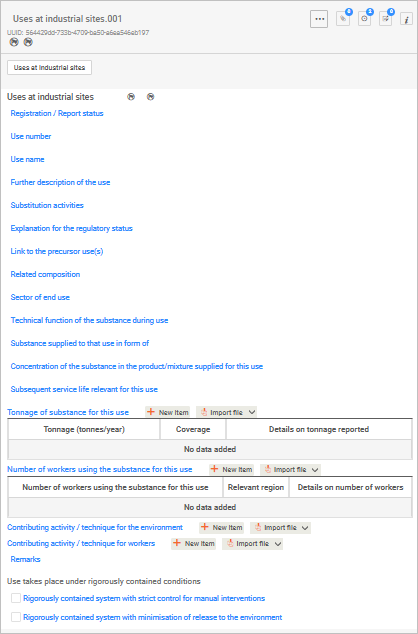
Task: Open 'Sector of end use' field
Action: click(40, 297)
